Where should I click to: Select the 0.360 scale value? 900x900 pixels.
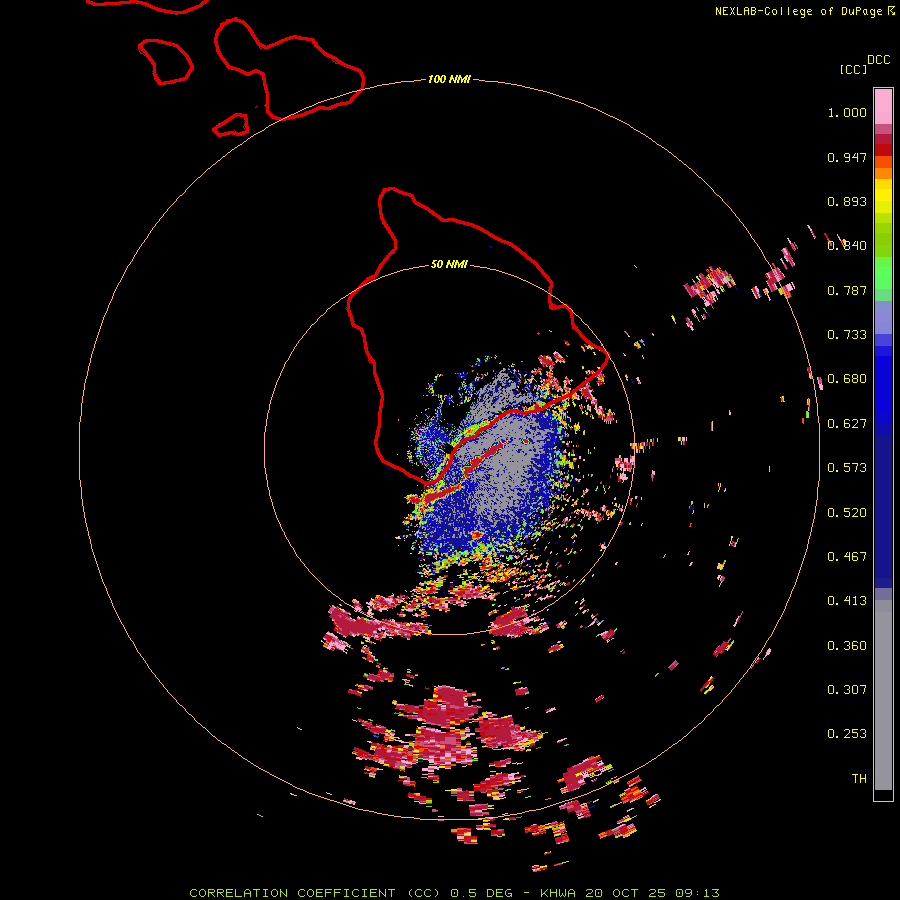pyautogui.click(x=847, y=646)
